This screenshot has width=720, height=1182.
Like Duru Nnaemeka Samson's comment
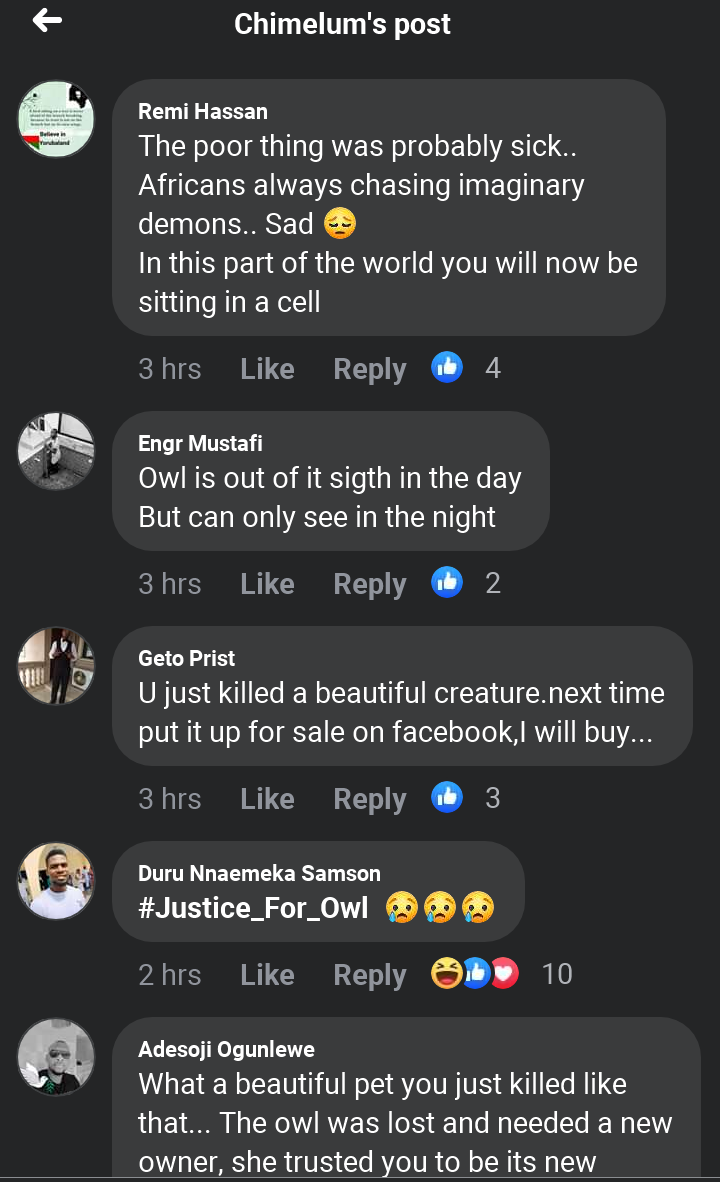pos(267,975)
